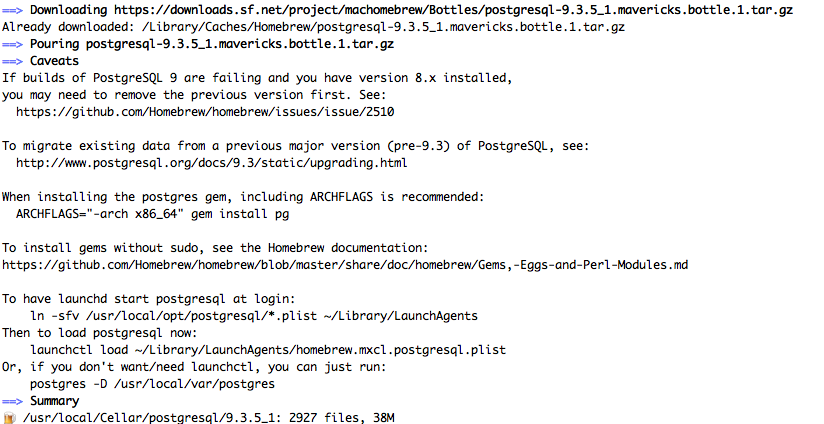The image size is (824, 424).
Task: Click the blue arrow before Summary
Action: tap(12, 401)
